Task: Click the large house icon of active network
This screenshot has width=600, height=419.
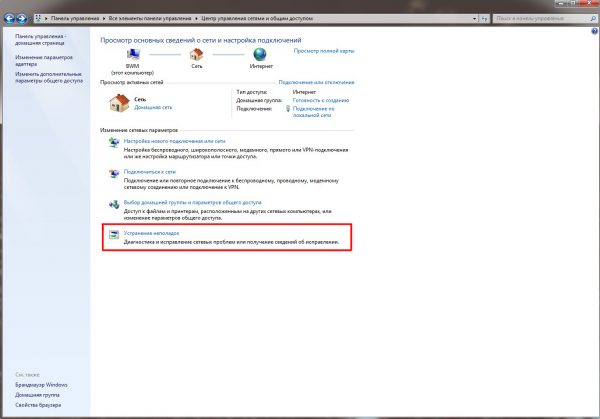Action: (x=119, y=103)
